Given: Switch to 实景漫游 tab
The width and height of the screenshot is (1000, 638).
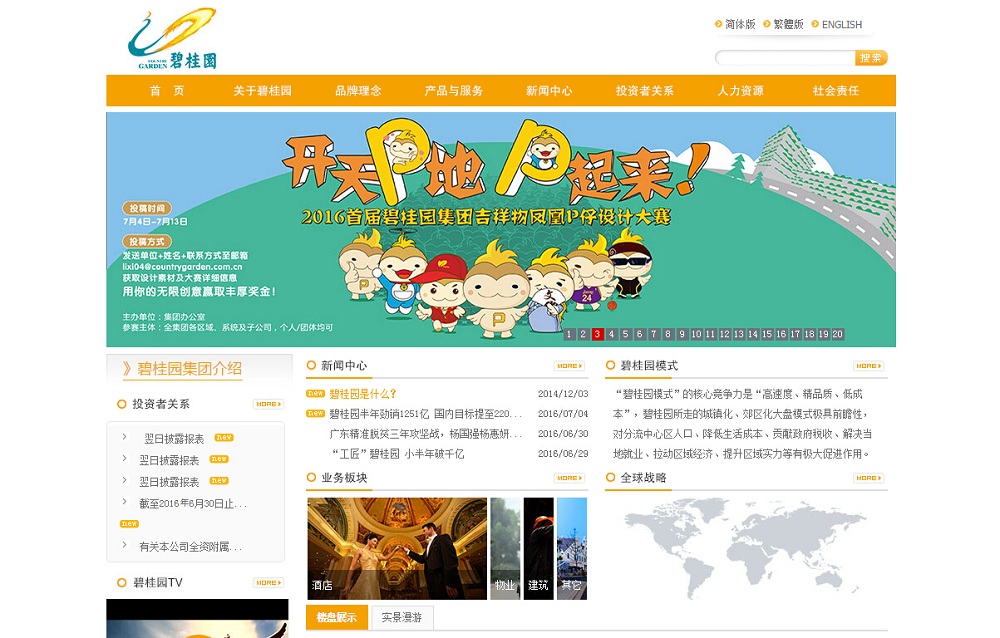Looking at the screenshot, I should point(402,618).
